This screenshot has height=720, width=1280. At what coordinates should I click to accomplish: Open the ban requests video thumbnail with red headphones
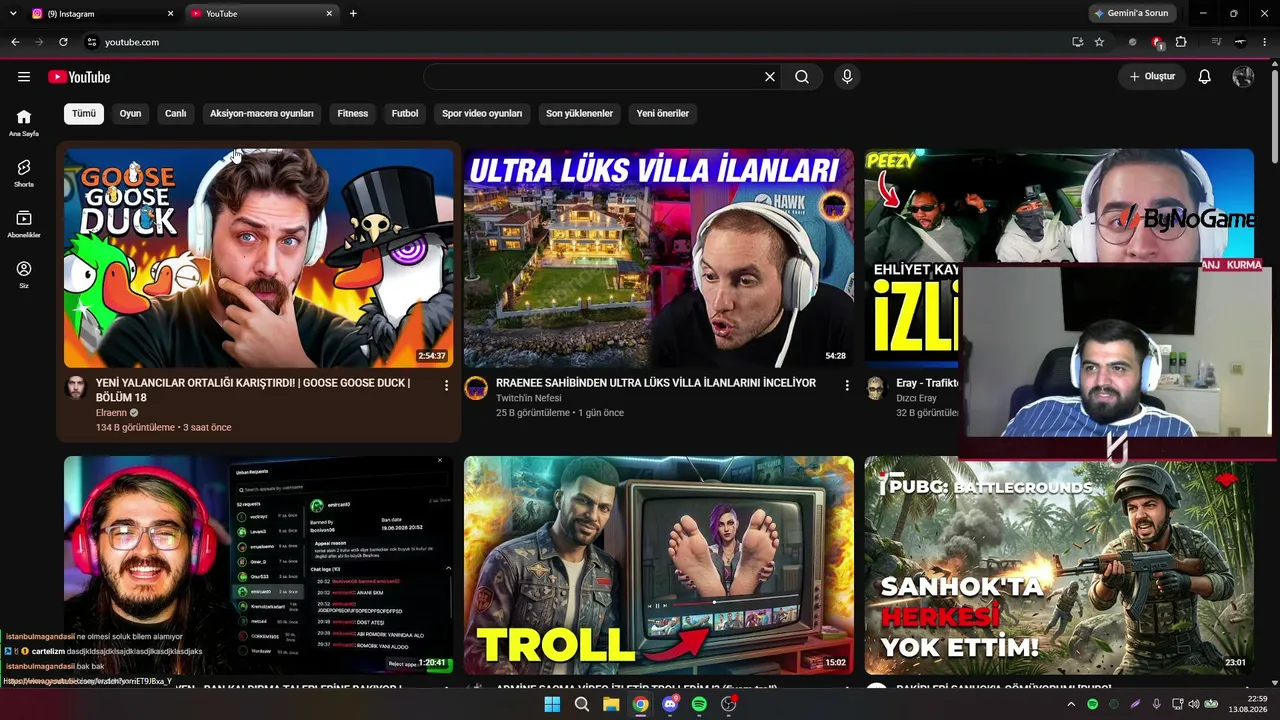259,565
